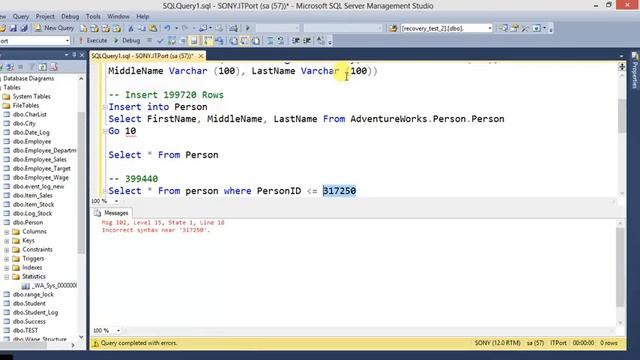Select the dbo.CharList table
The height and width of the screenshot is (360, 640).
[x=29, y=114]
